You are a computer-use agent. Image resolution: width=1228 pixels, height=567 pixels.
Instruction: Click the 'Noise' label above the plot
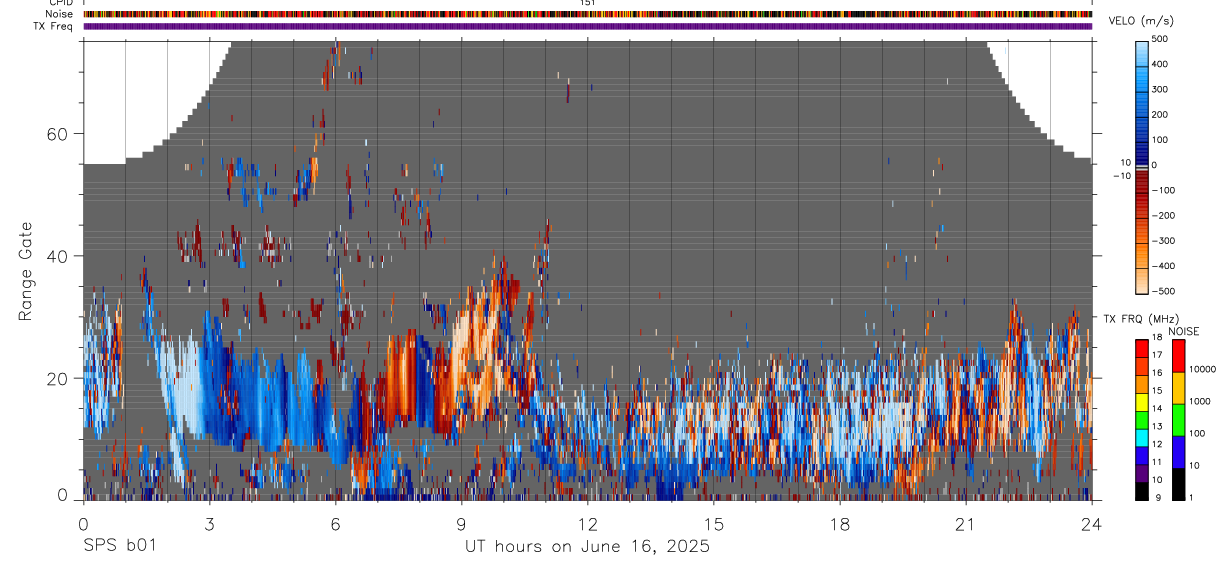(59, 14)
